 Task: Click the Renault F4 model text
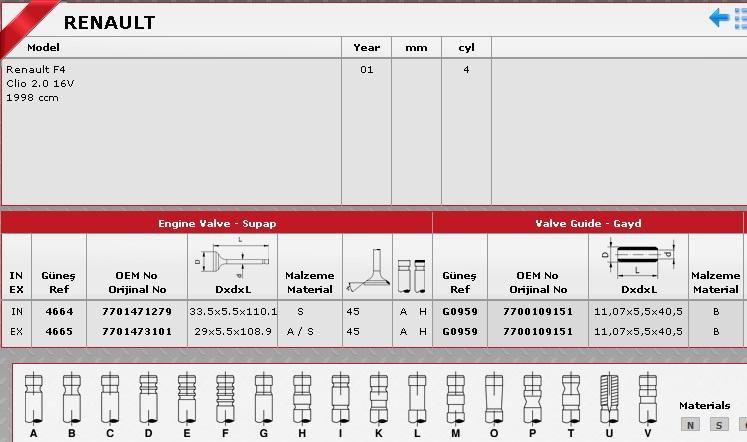(36, 70)
